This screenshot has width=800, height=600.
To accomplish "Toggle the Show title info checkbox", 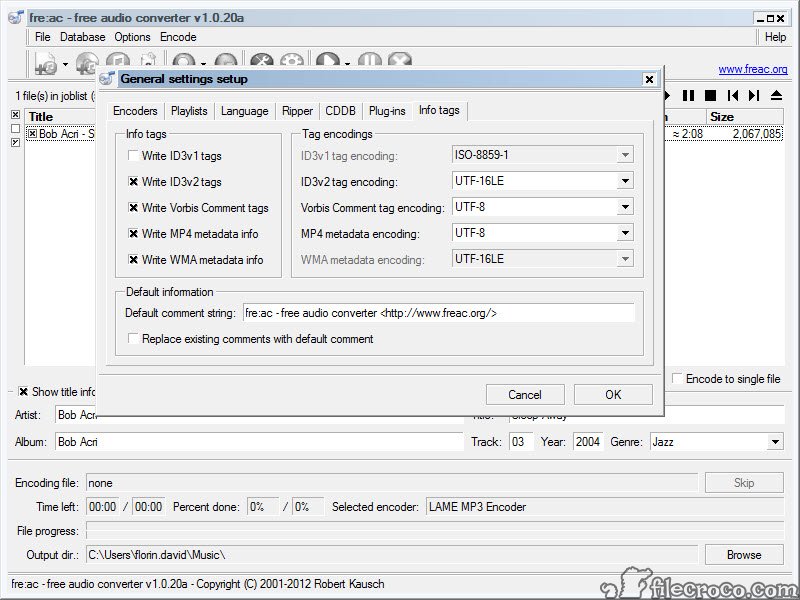I will [23, 391].
